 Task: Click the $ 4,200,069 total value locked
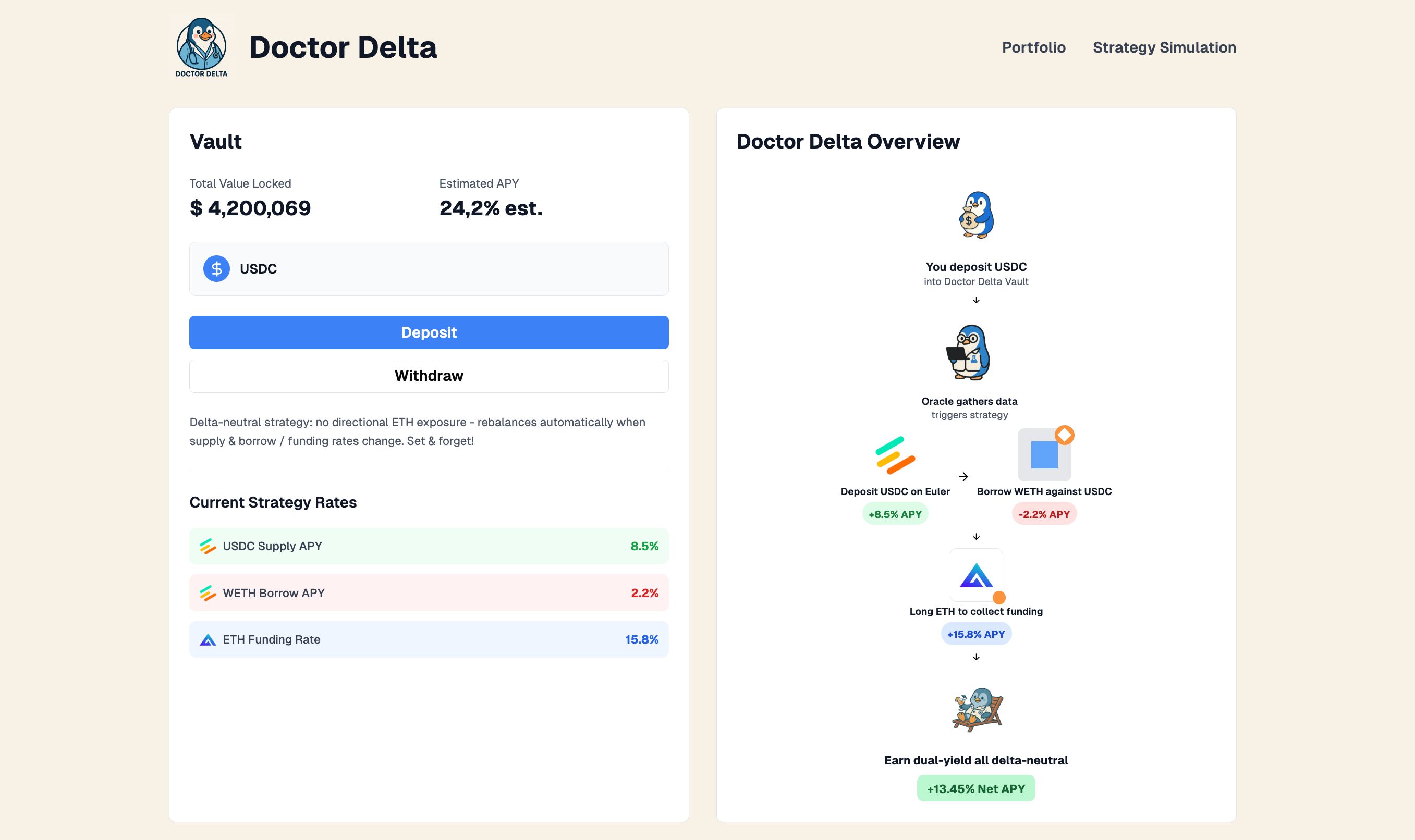pos(250,208)
